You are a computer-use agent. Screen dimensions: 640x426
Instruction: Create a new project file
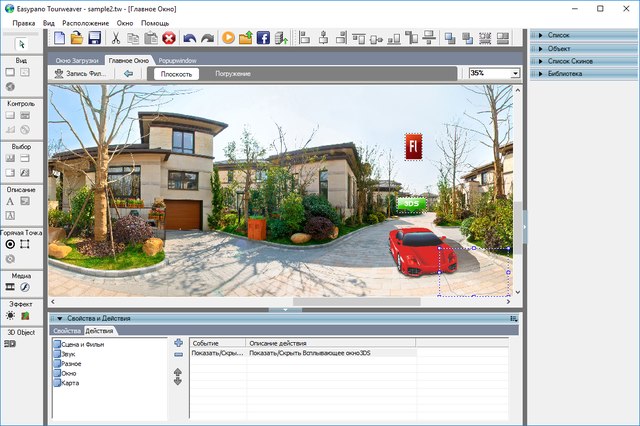60,38
